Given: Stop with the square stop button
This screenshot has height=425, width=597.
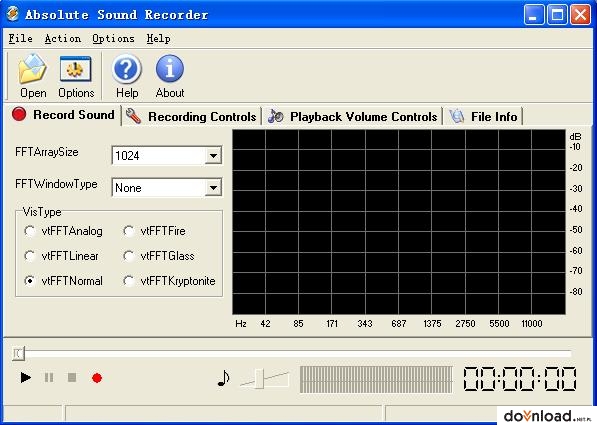Looking at the screenshot, I should (72, 377).
